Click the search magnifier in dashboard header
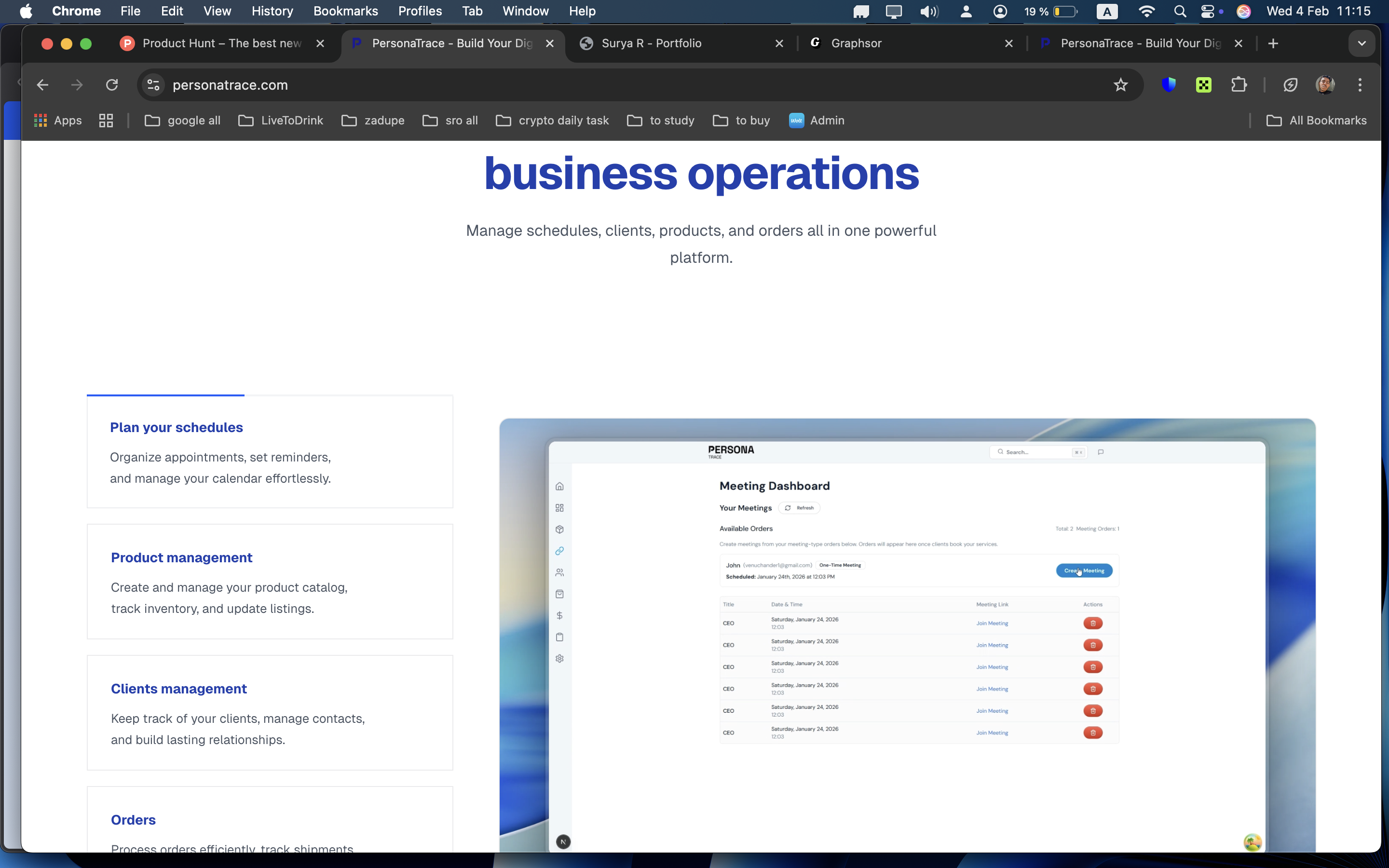Screen dimensions: 1389x868 (x=1001, y=452)
